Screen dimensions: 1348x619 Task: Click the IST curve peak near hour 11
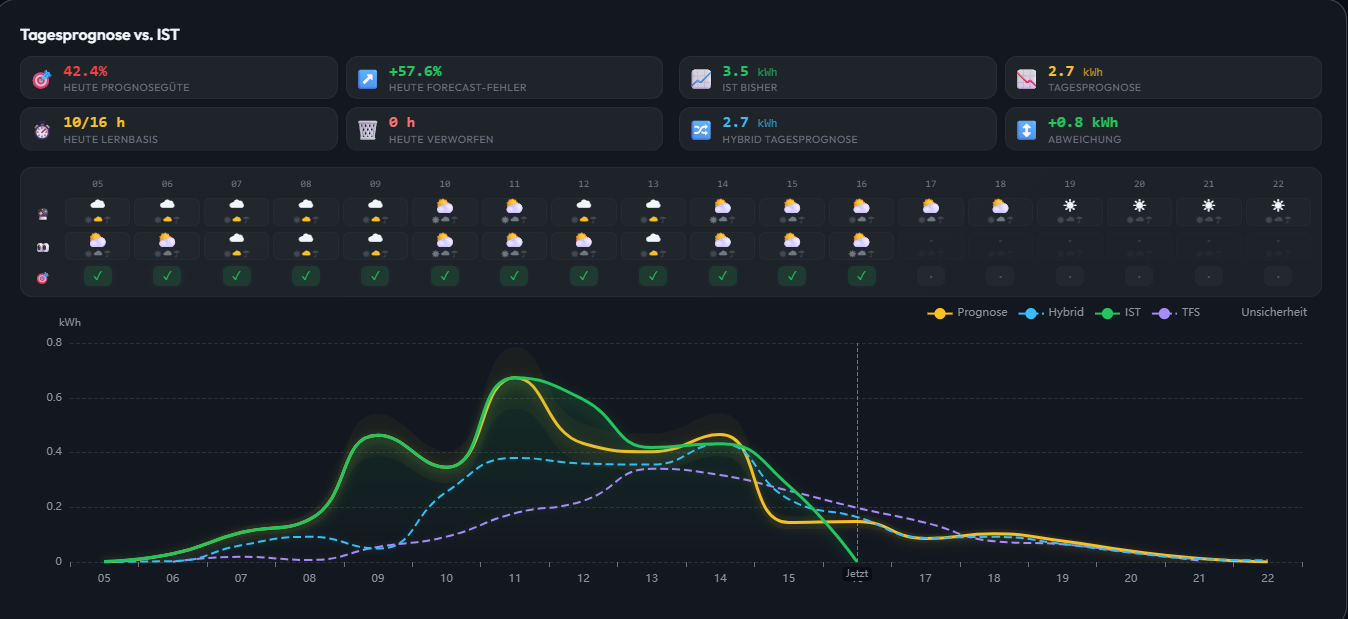[x=514, y=378]
